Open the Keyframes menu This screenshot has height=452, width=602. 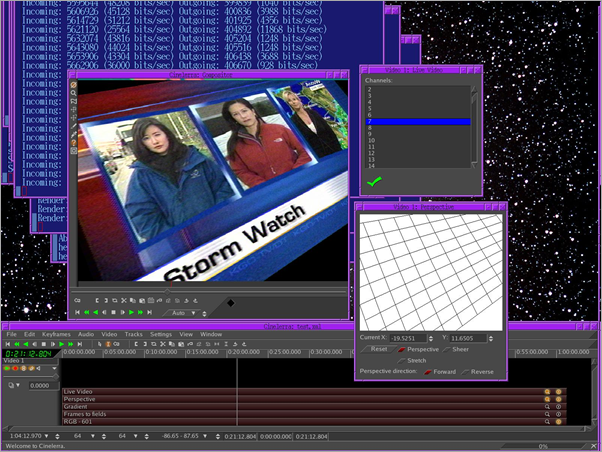tap(55, 334)
